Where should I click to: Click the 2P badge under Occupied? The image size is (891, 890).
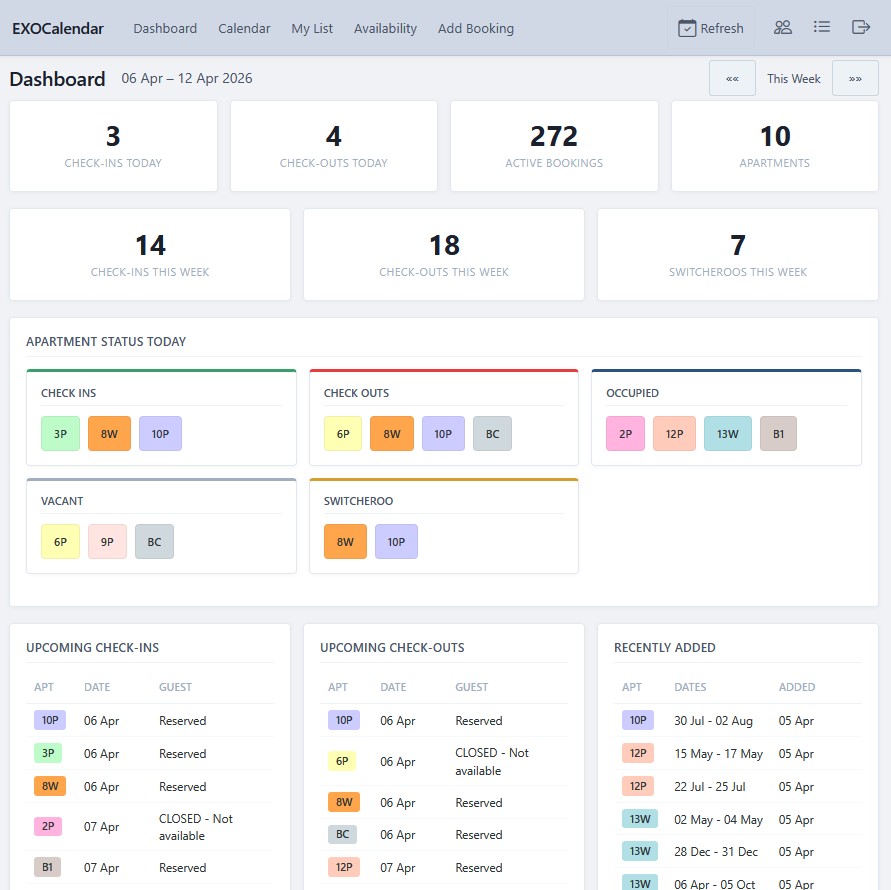(624, 433)
